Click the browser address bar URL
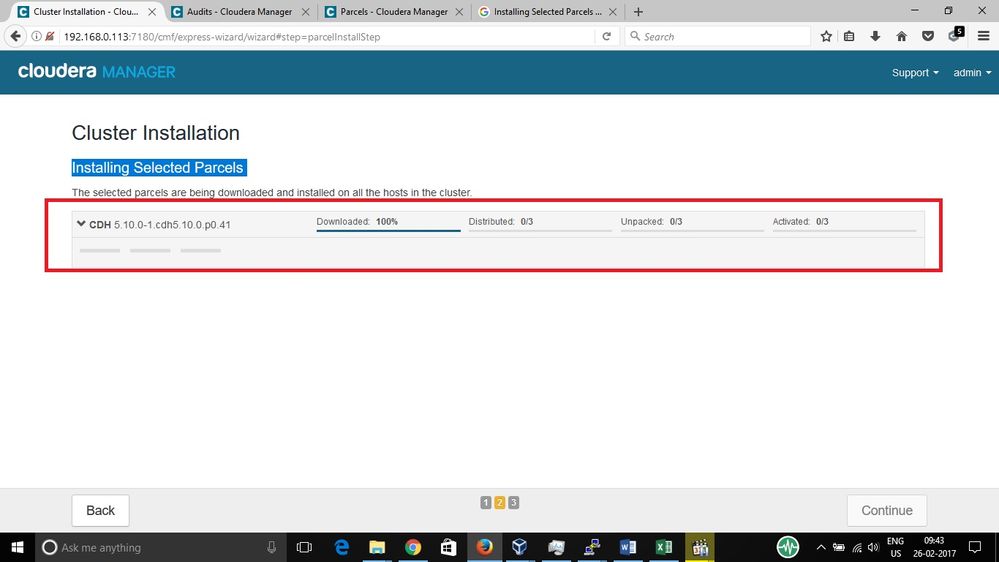This screenshot has height=562, width=999. (222, 37)
